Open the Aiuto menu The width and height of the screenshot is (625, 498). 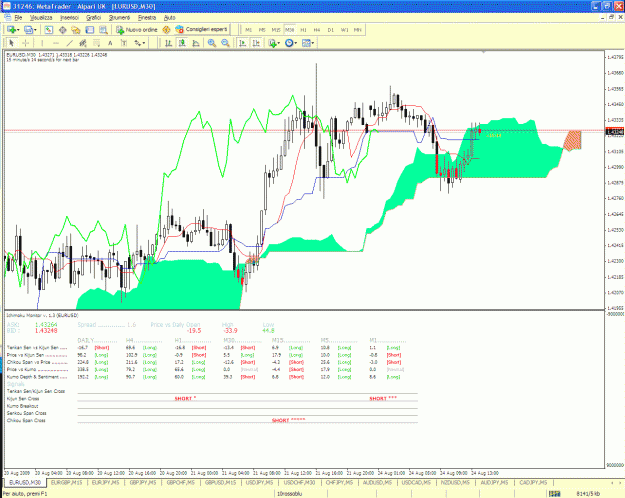point(169,18)
